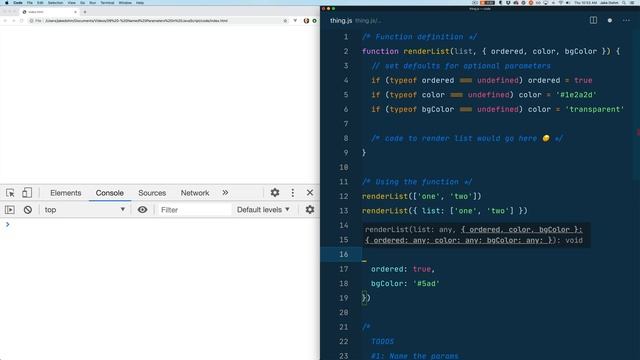Image resolution: width=640 pixels, height=360 pixels.
Task: Select the thing.js editor tab
Action: tap(341, 20)
